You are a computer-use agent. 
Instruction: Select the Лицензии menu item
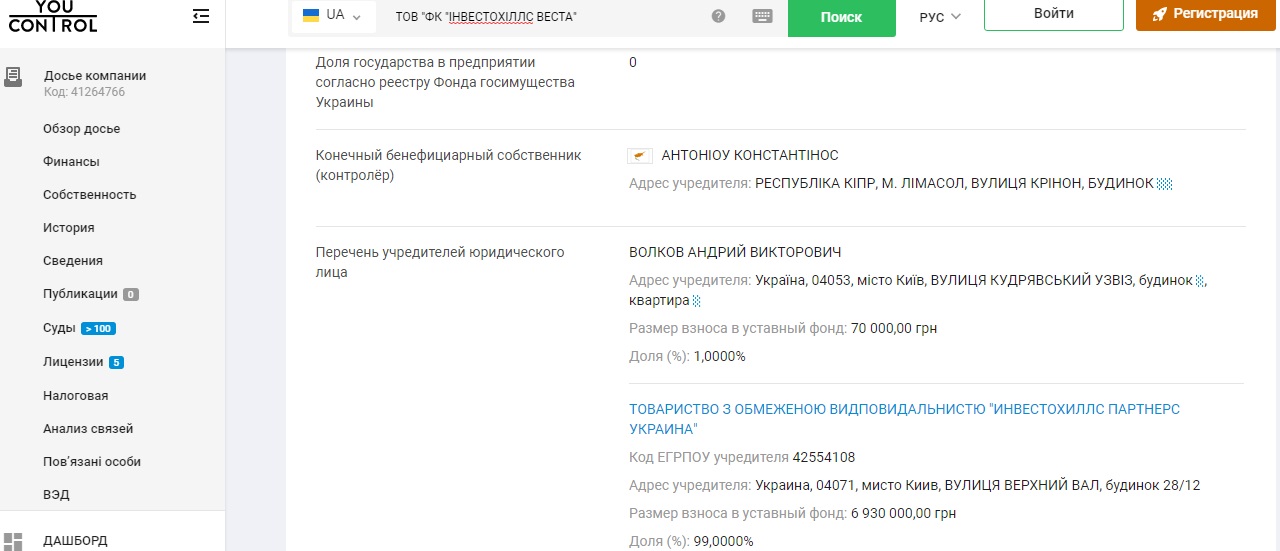(73, 362)
